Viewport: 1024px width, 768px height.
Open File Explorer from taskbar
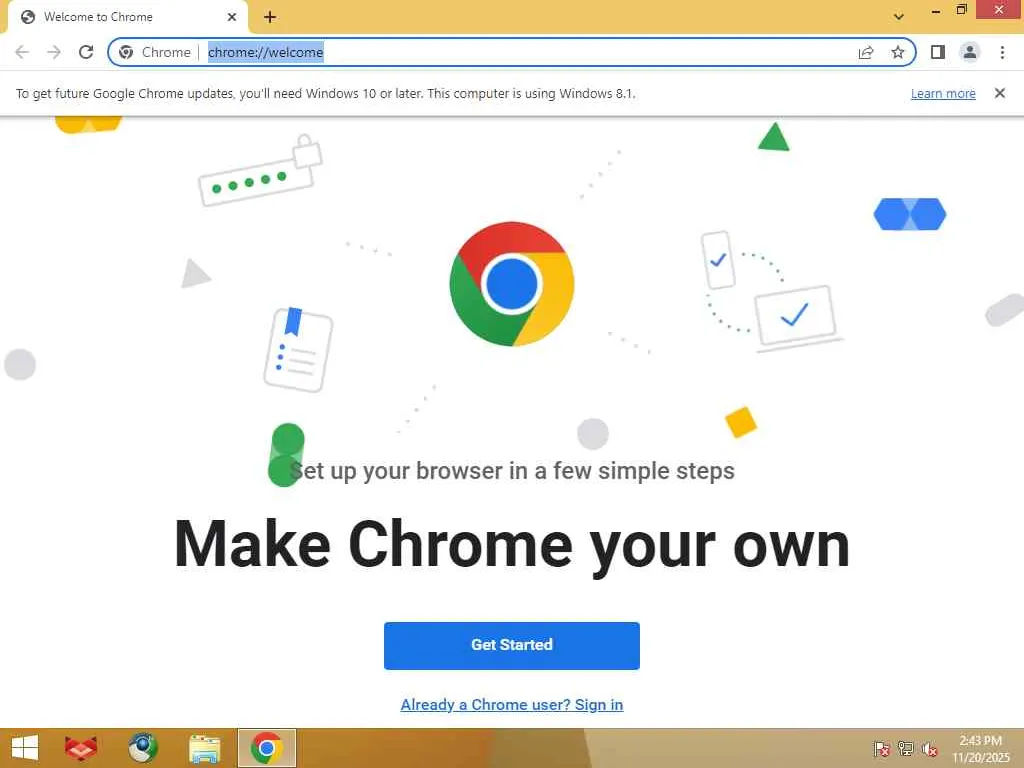pyautogui.click(x=205, y=748)
